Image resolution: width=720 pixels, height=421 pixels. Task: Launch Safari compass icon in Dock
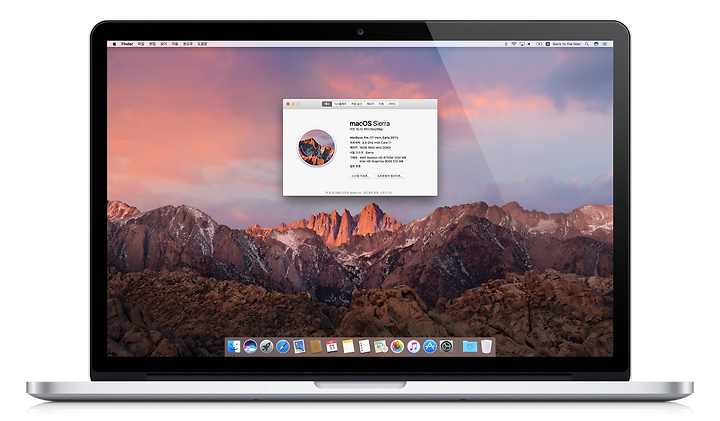coord(283,346)
